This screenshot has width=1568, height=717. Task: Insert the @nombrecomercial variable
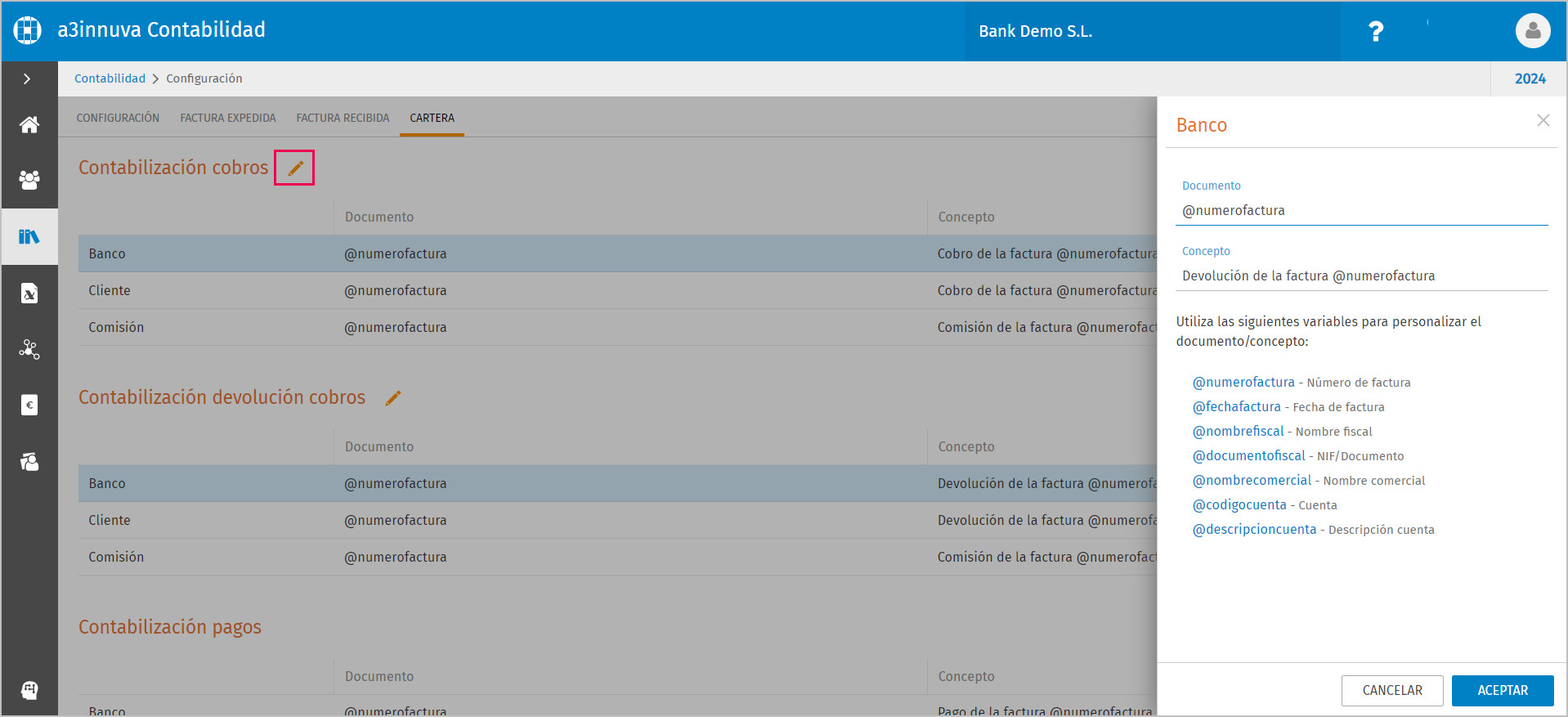1252,480
